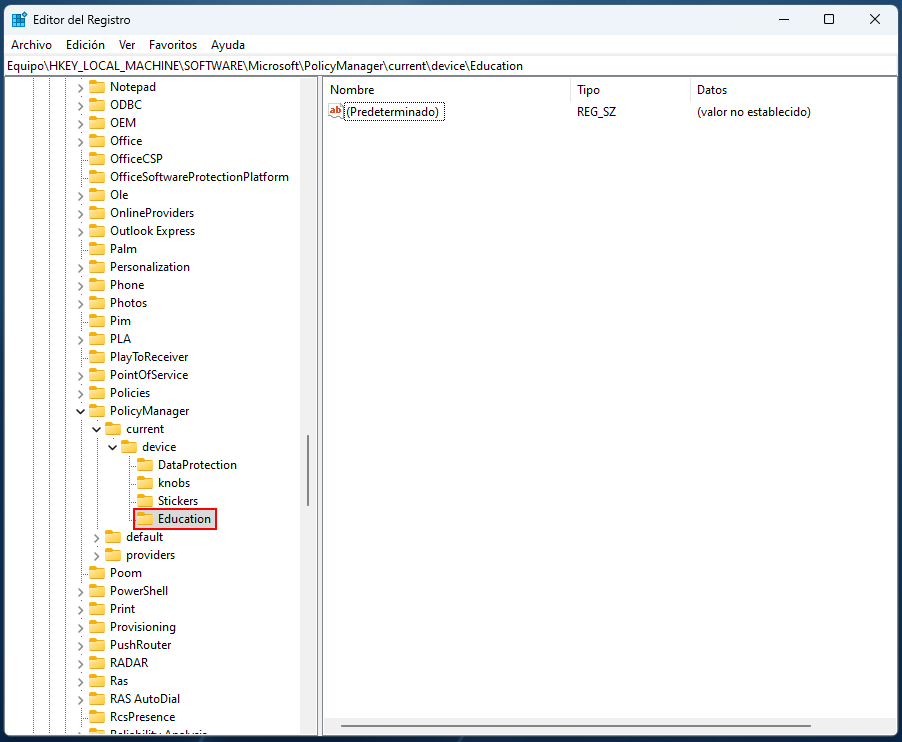Image resolution: width=902 pixels, height=742 pixels.
Task: Click the Education folder icon
Action: coord(145,519)
